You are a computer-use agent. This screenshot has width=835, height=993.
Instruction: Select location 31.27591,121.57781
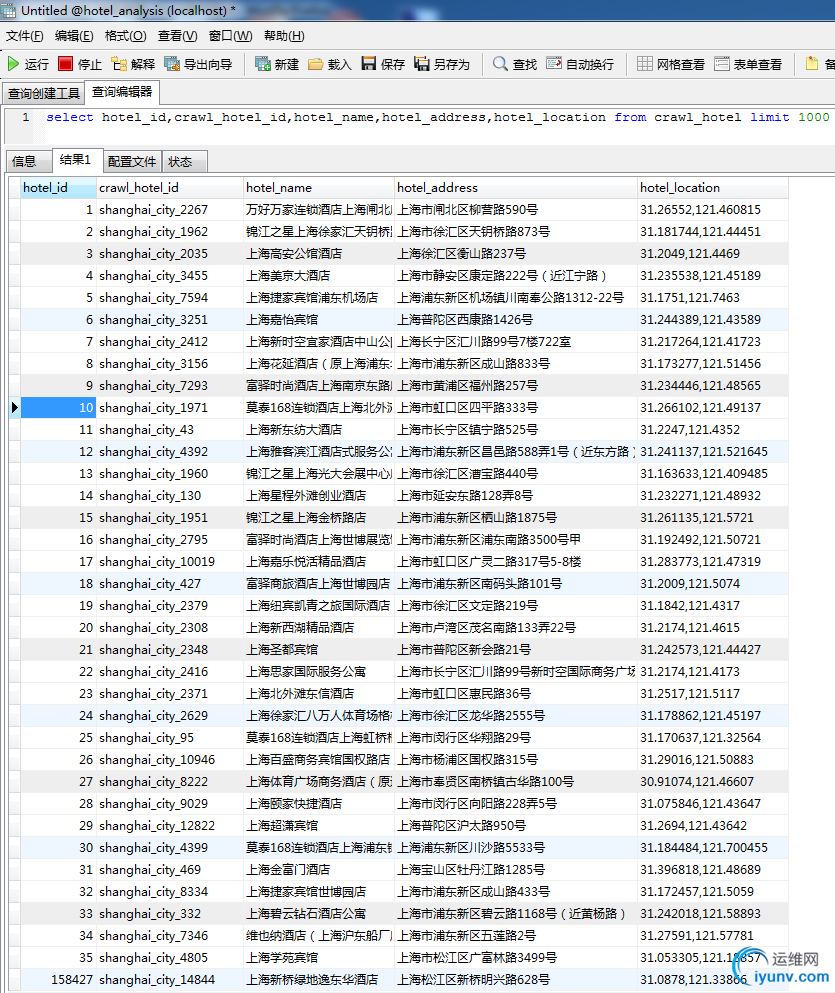712,935
